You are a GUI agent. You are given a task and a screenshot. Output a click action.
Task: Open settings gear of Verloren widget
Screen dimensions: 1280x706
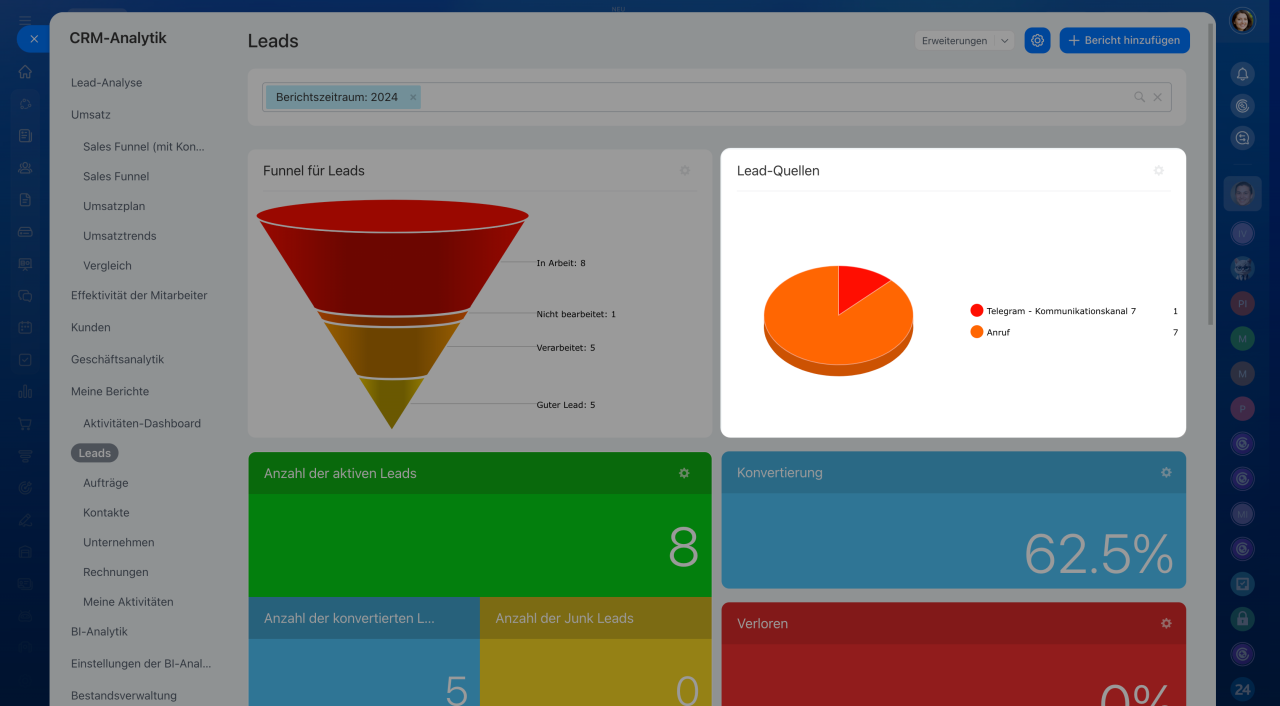click(x=1166, y=623)
